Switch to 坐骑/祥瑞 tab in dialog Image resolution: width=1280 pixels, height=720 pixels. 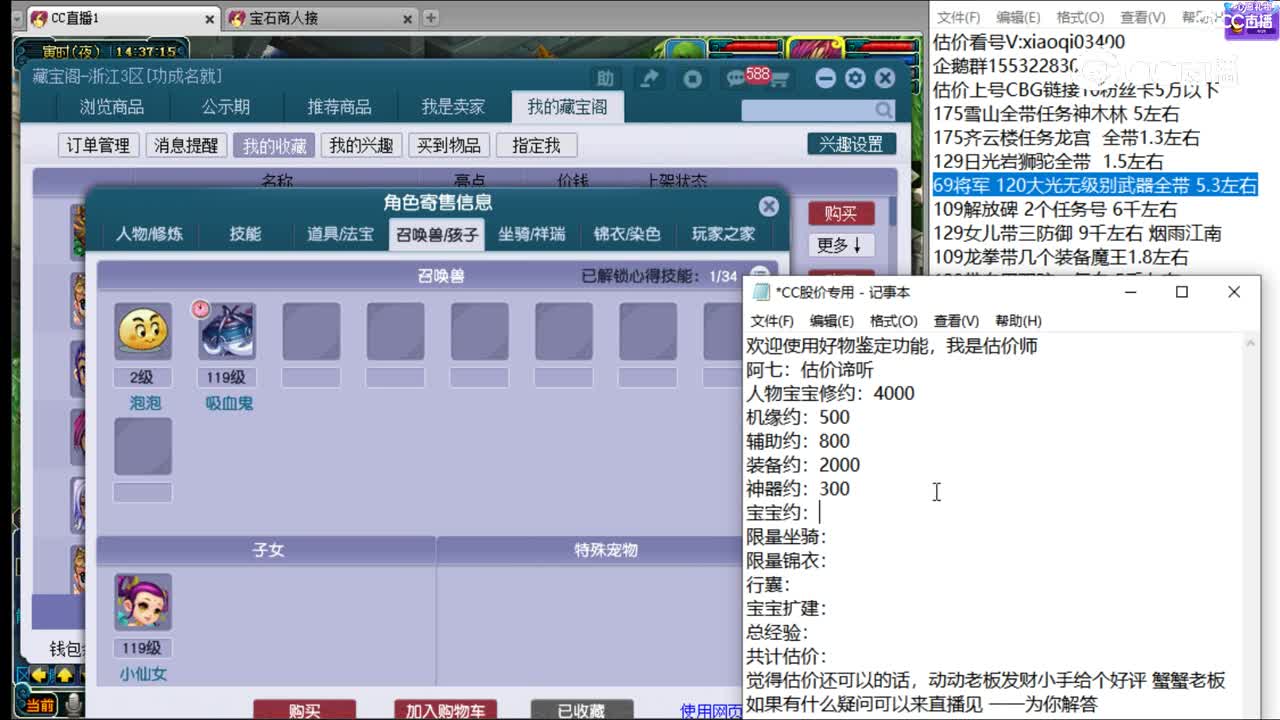pyautogui.click(x=532, y=234)
